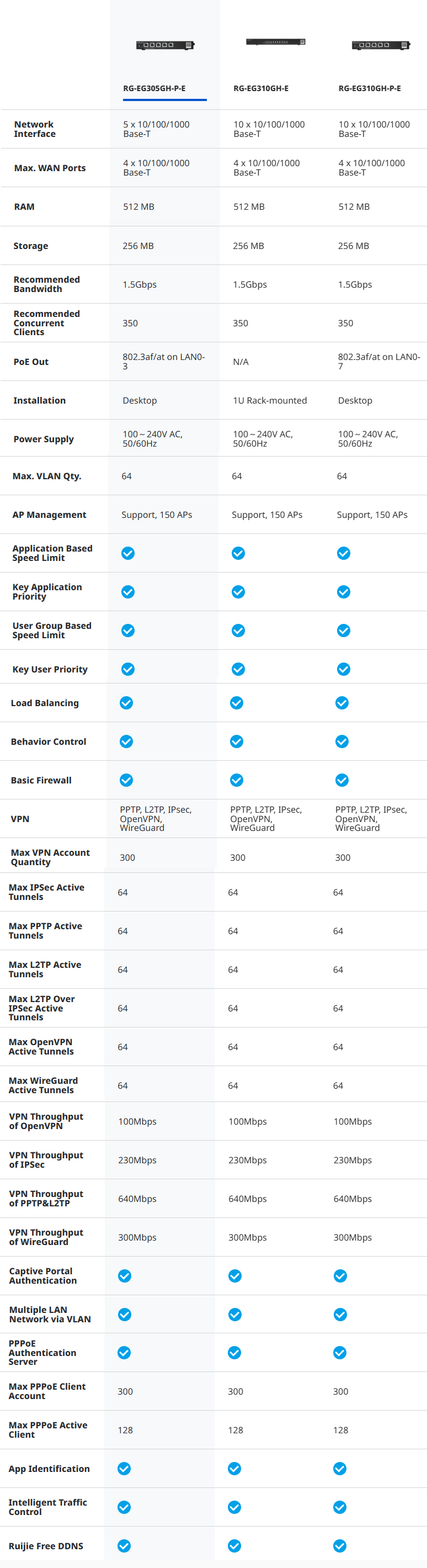Click Load Balancing checkmark for RG-EG310GH-E
Image resolution: width=427 pixels, height=1568 pixels.
coord(237,703)
